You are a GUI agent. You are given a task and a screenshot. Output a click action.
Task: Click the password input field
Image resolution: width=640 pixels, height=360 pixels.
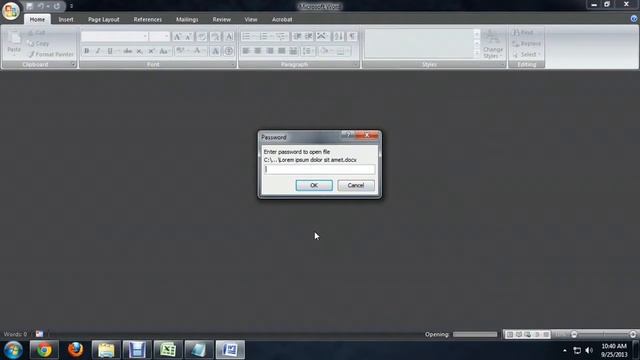click(320, 169)
